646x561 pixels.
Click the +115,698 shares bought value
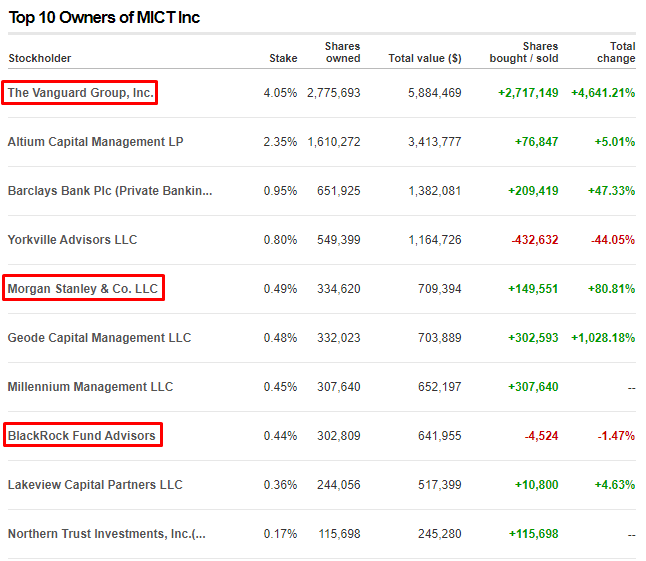(534, 534)
